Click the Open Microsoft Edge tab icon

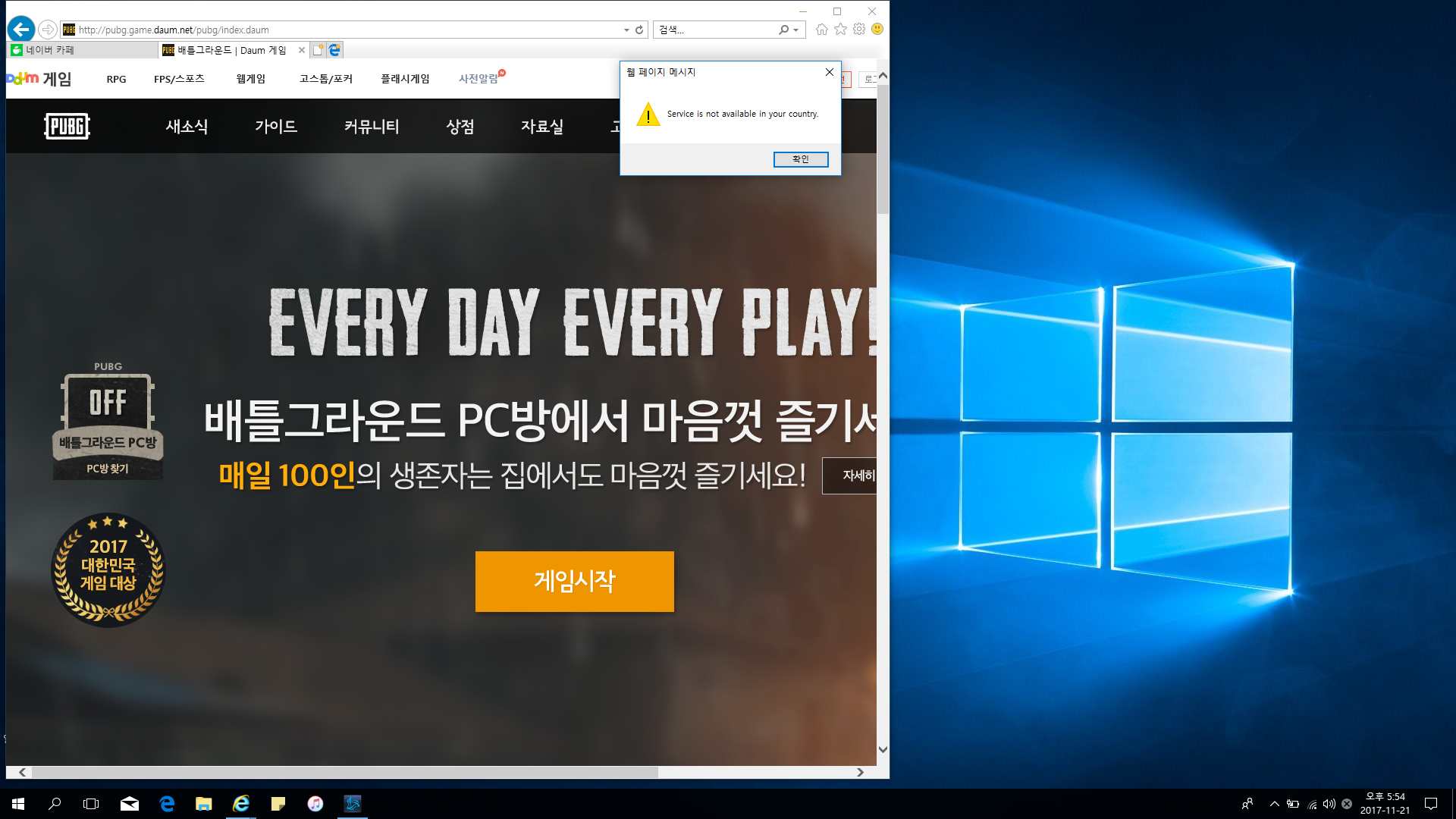[335, 50]
